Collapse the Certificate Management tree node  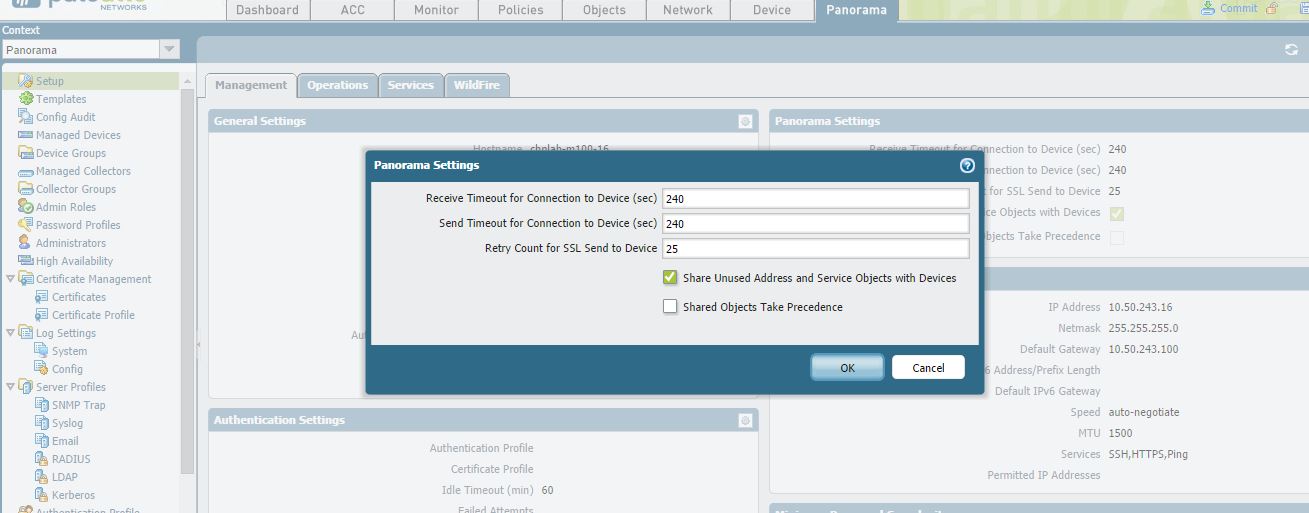(10, 279)
